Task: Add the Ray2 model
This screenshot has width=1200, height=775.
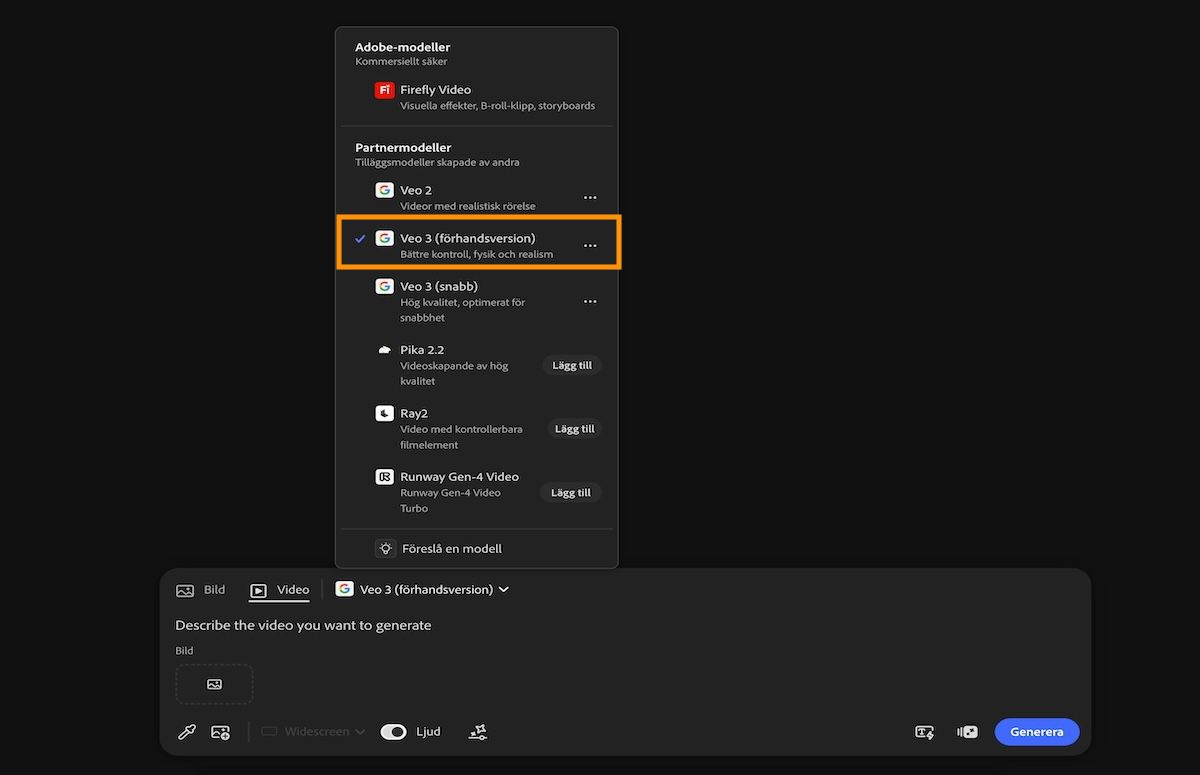Action: tap(574, 429)
